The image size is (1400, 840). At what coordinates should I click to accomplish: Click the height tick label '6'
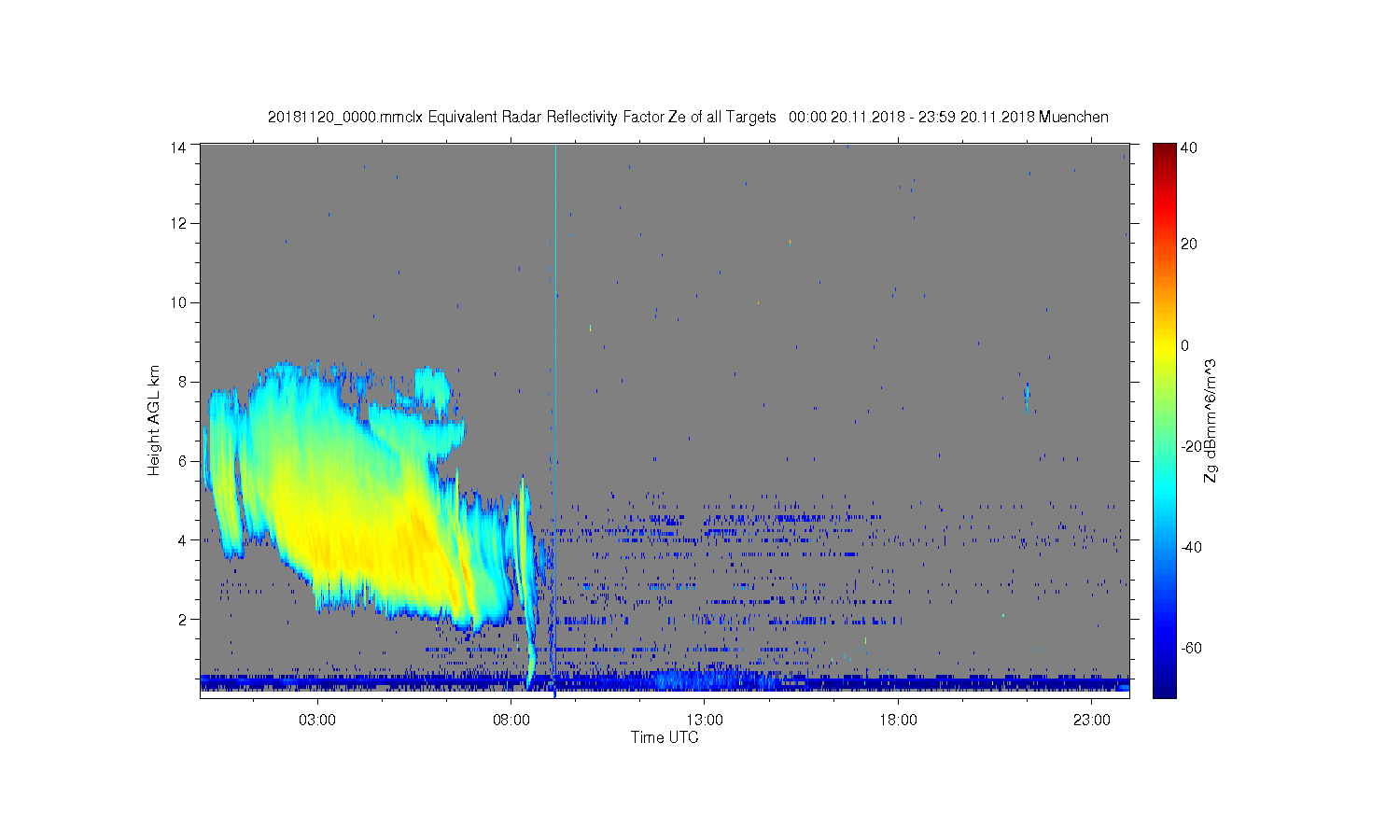click(184, 461)
